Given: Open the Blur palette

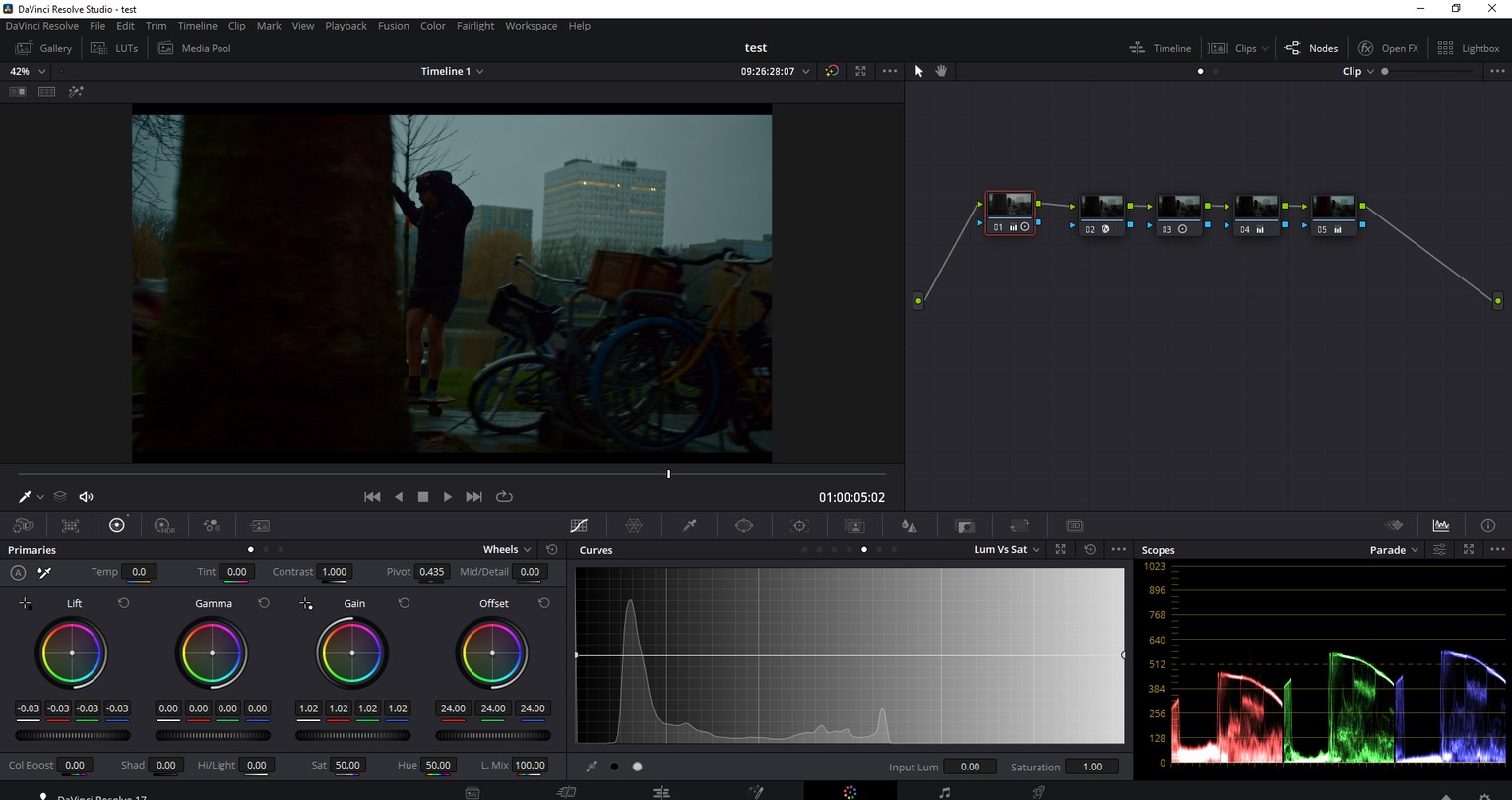Looking at the screenshot, I should click(x=909, y=525).
